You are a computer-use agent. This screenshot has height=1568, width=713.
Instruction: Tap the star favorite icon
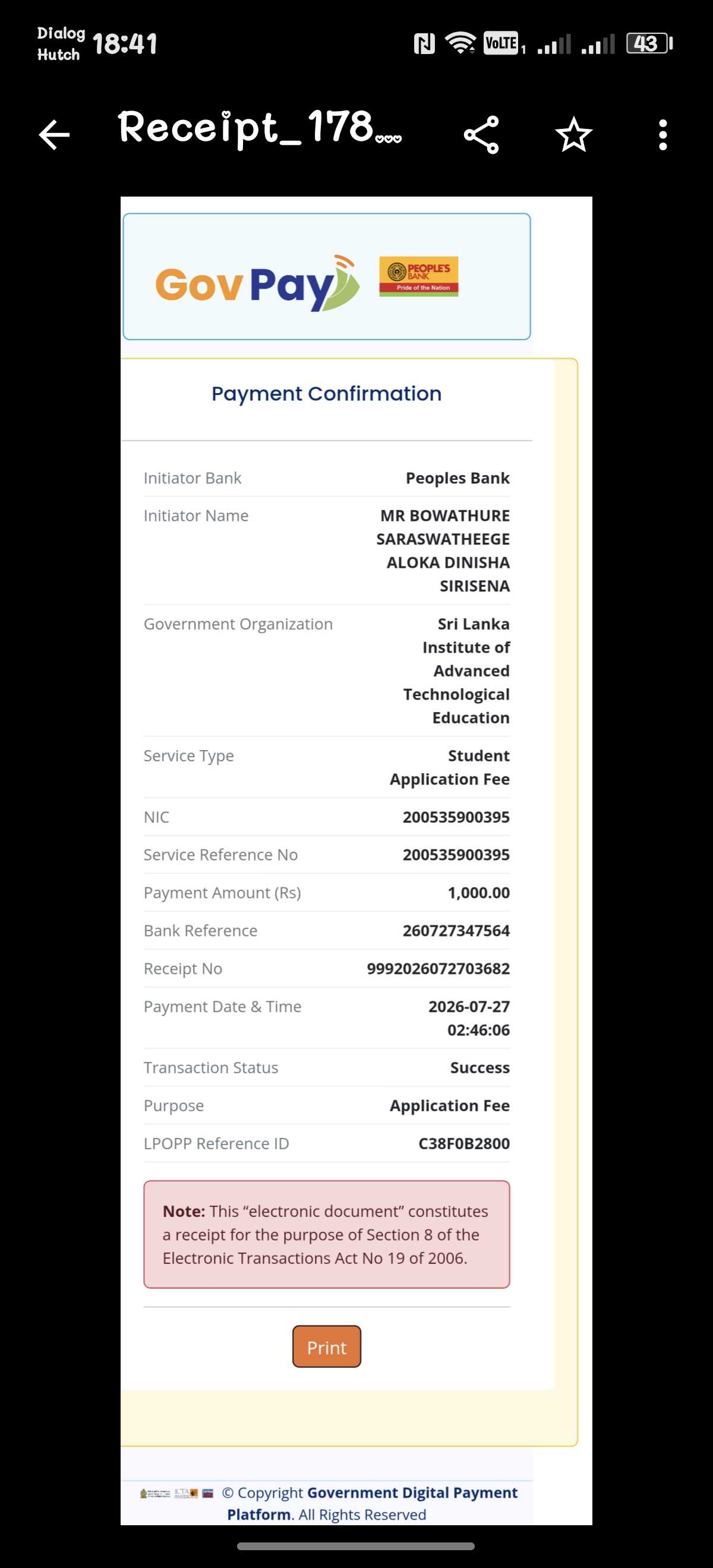coord(573,134)
